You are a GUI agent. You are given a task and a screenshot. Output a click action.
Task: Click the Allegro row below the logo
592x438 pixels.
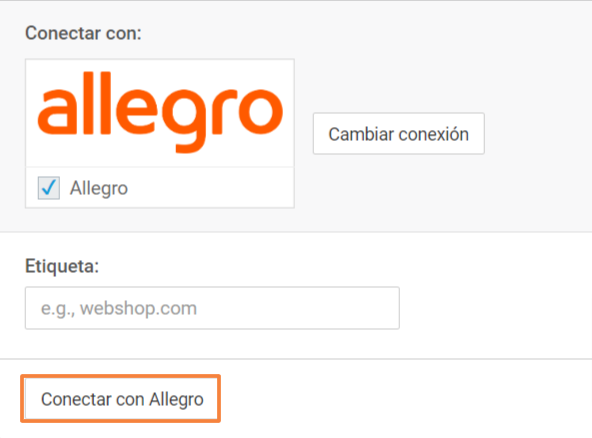[x=160, y=188]
